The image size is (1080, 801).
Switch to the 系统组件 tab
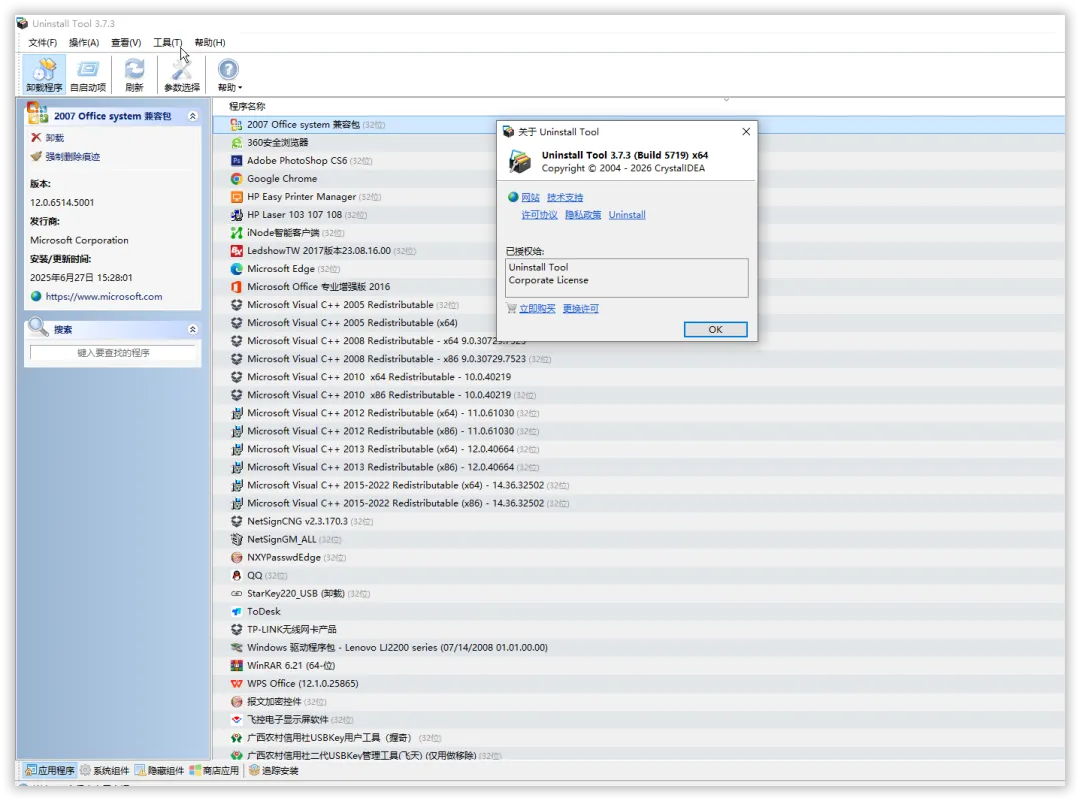pyautogui.click(x=105, y=771)
